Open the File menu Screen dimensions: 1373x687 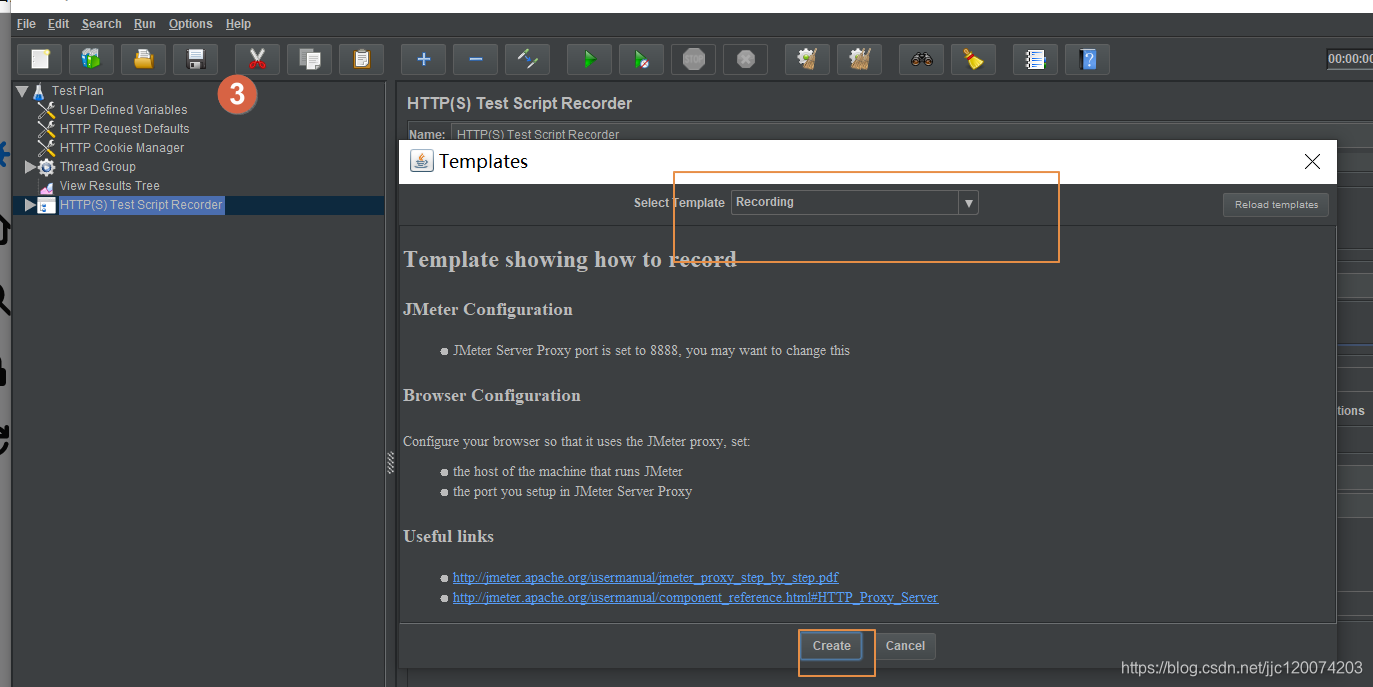[x=26, y=24]
